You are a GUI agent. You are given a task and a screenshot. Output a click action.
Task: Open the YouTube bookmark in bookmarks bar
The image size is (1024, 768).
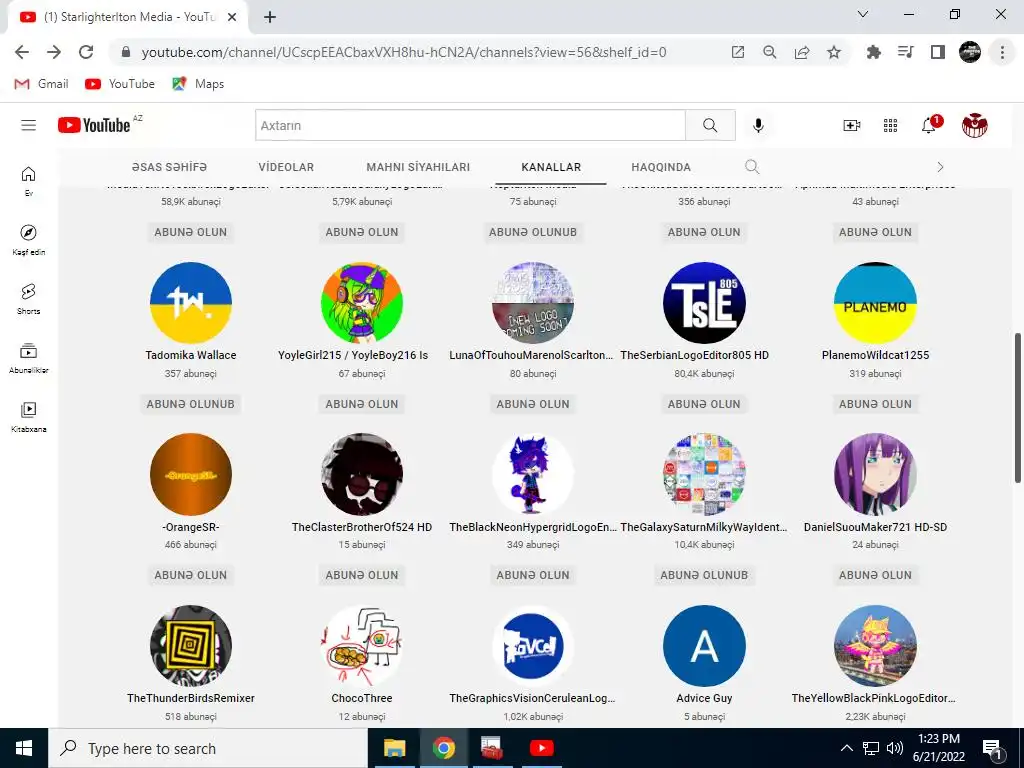(120, 84)
